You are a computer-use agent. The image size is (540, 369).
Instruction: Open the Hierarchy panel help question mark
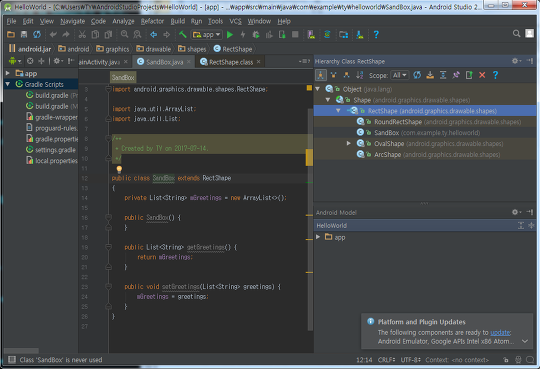pos(495,75)
